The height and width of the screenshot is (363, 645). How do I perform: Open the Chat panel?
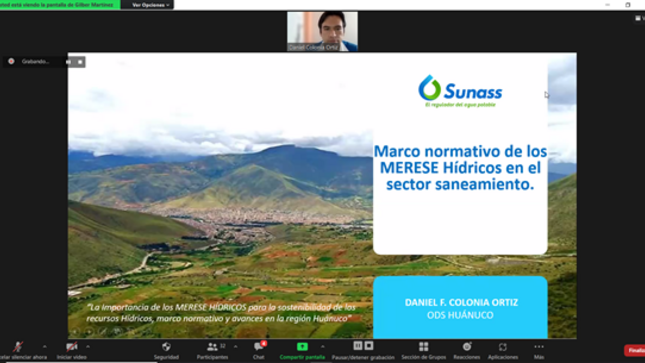(259, 351)
